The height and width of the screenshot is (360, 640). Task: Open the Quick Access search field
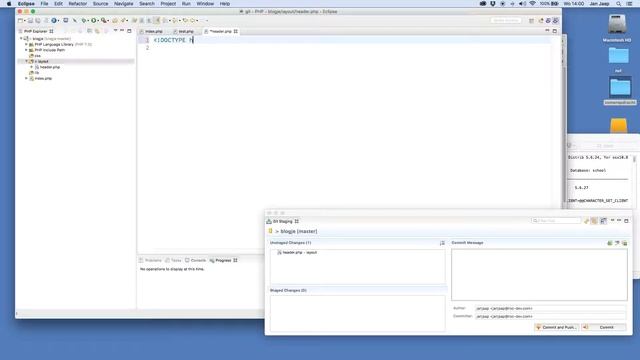pos(505,20)
